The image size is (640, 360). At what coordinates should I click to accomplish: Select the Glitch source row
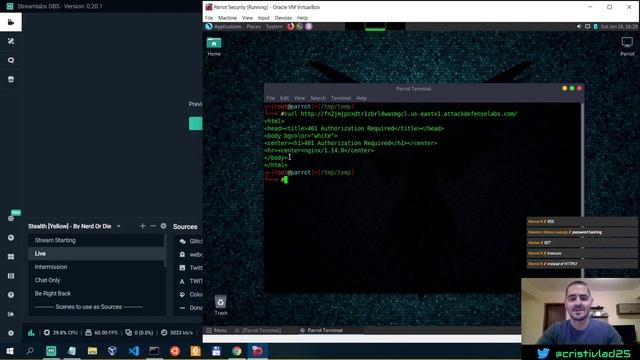pos(189,241)
